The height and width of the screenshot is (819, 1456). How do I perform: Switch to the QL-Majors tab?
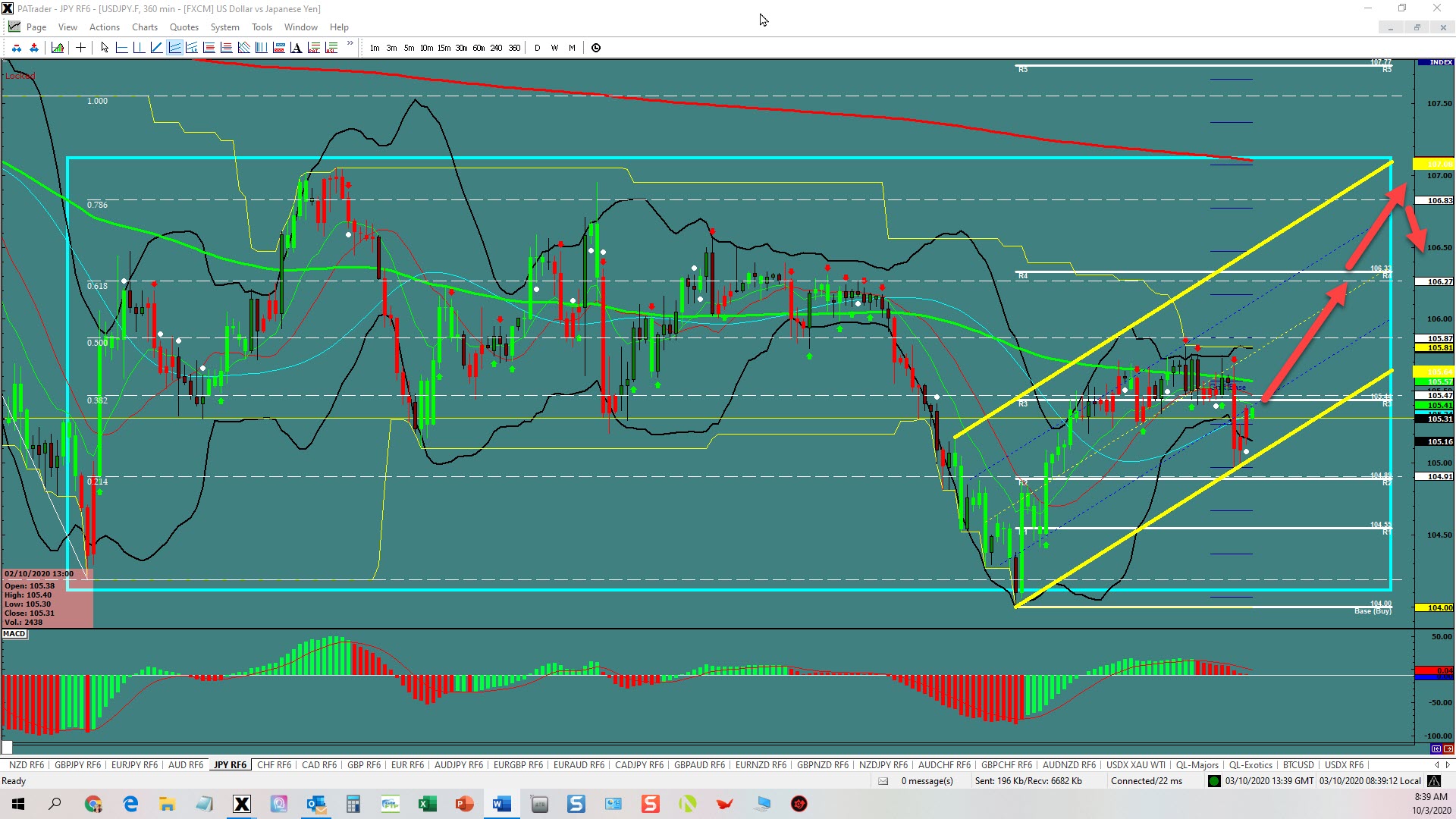(1197, 765)
